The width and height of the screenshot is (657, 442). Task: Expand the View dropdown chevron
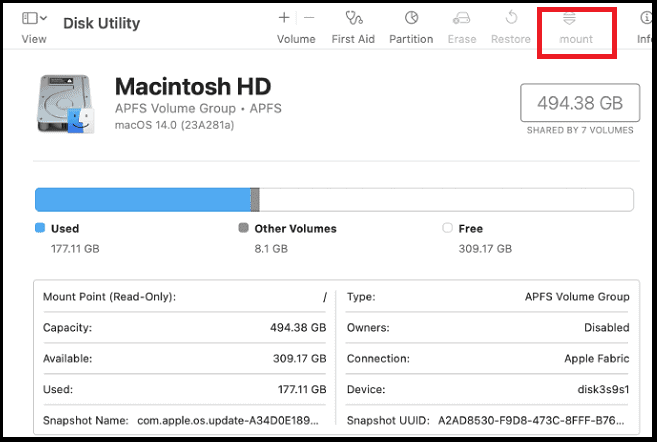click(x=45, y=18)
